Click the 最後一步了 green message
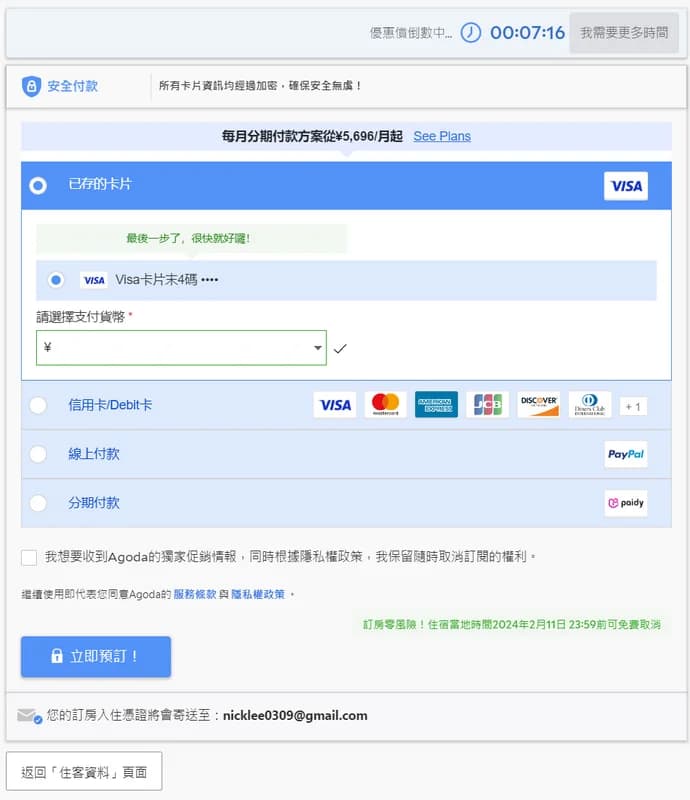The image size is (690, 800). coord(188,238)
